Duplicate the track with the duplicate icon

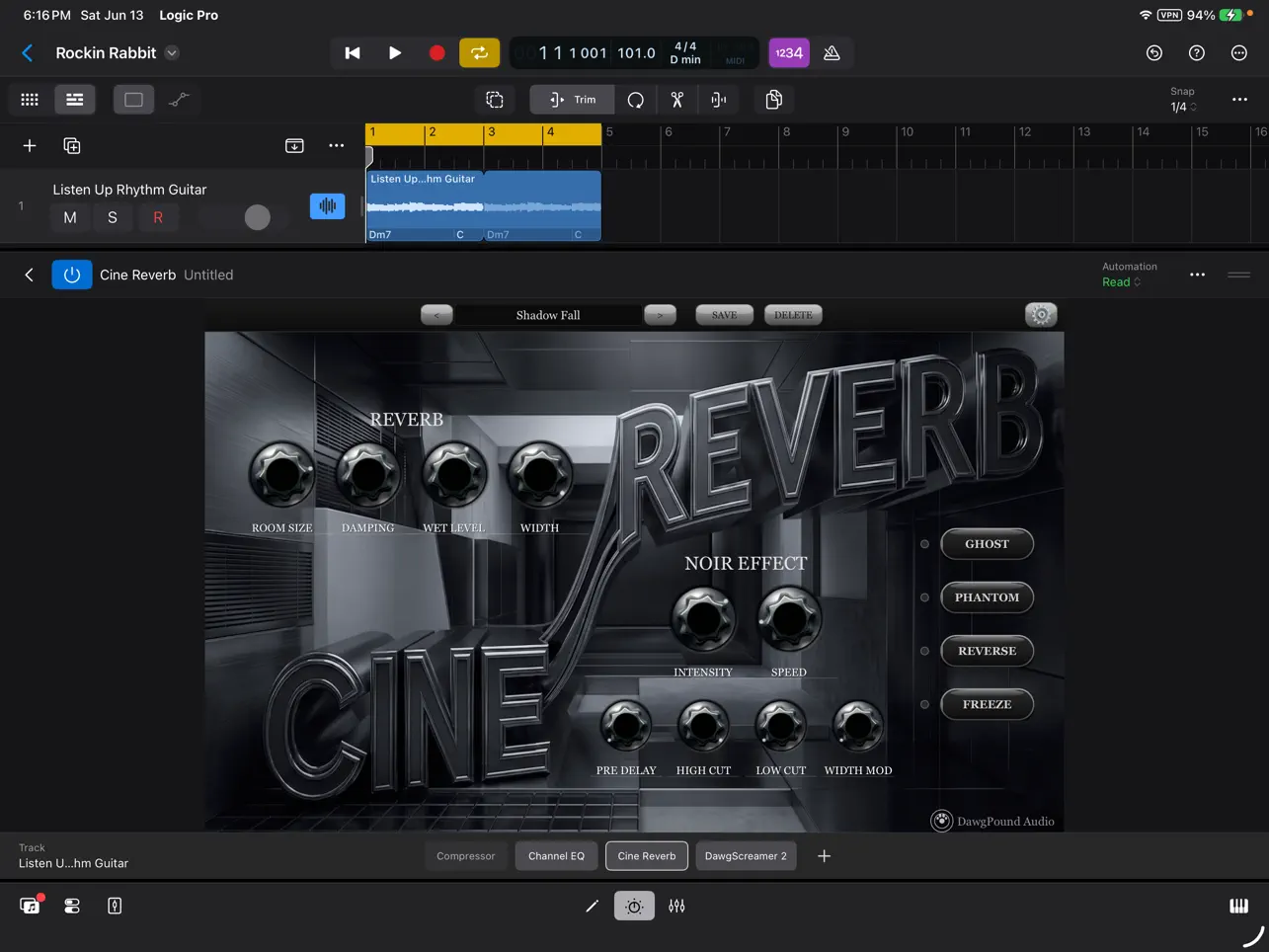(72, 146)
